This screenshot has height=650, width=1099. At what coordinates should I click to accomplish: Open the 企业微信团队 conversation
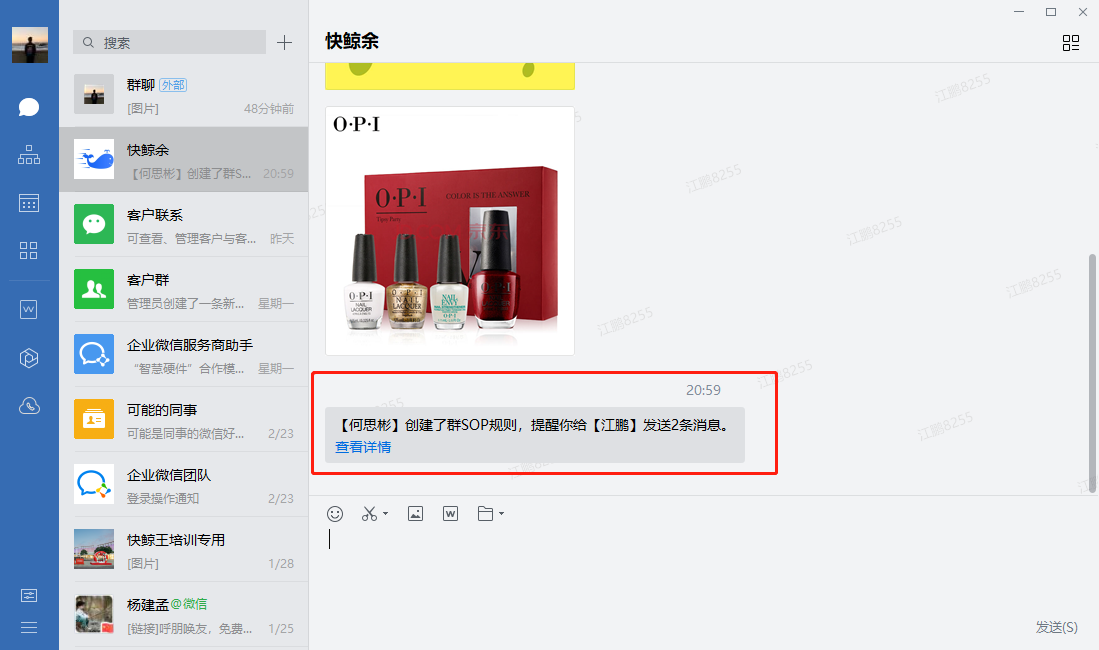click(x=184, y=485)
